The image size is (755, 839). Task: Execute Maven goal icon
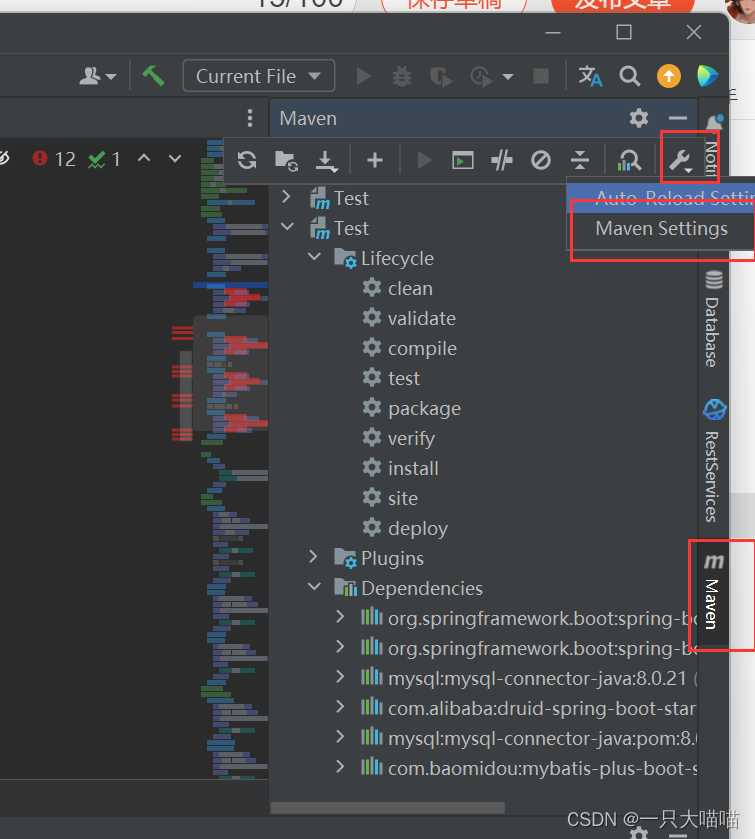click(x=463, y=161)
